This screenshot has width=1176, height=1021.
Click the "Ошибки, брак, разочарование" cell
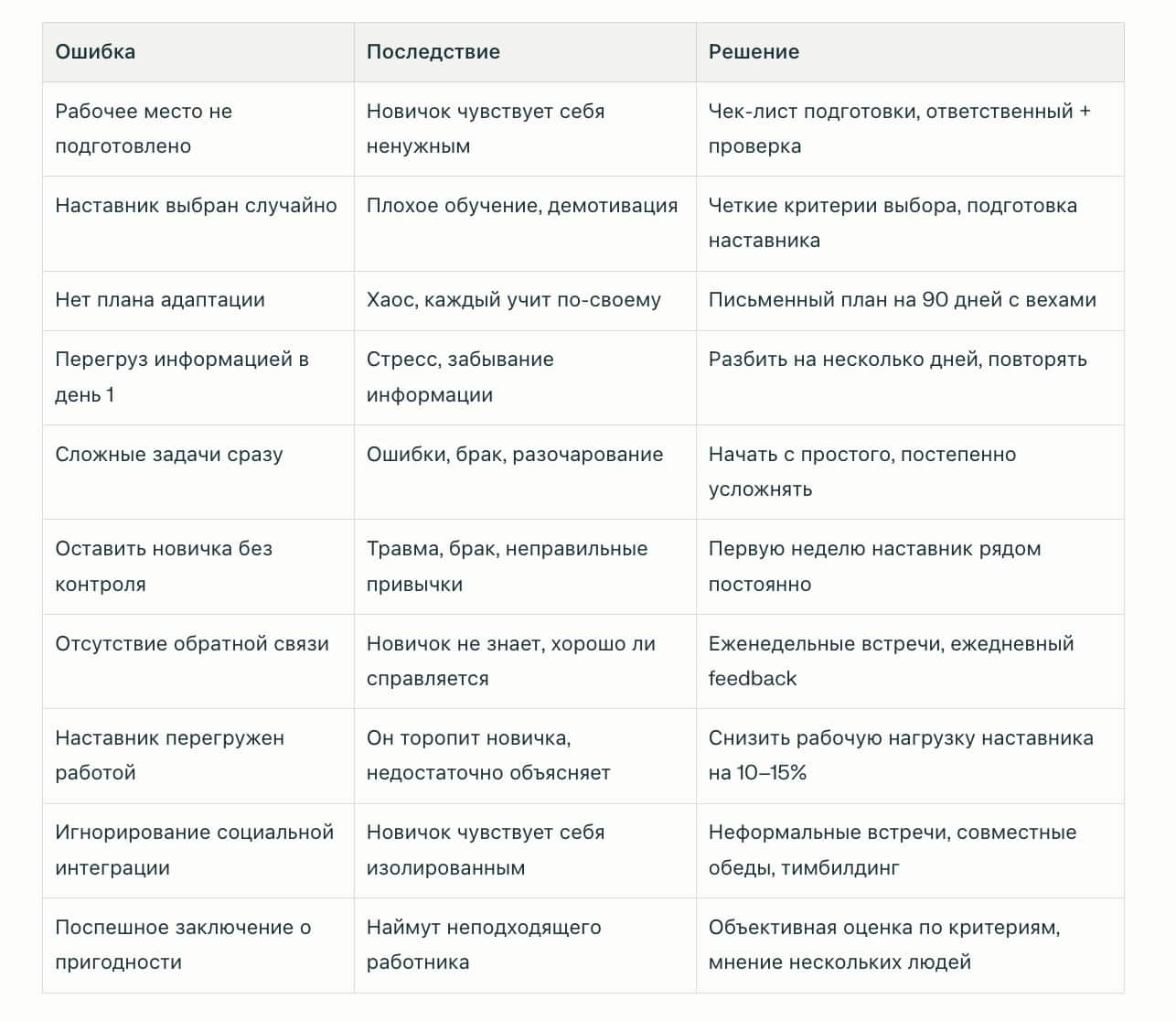tap(515, 455)
